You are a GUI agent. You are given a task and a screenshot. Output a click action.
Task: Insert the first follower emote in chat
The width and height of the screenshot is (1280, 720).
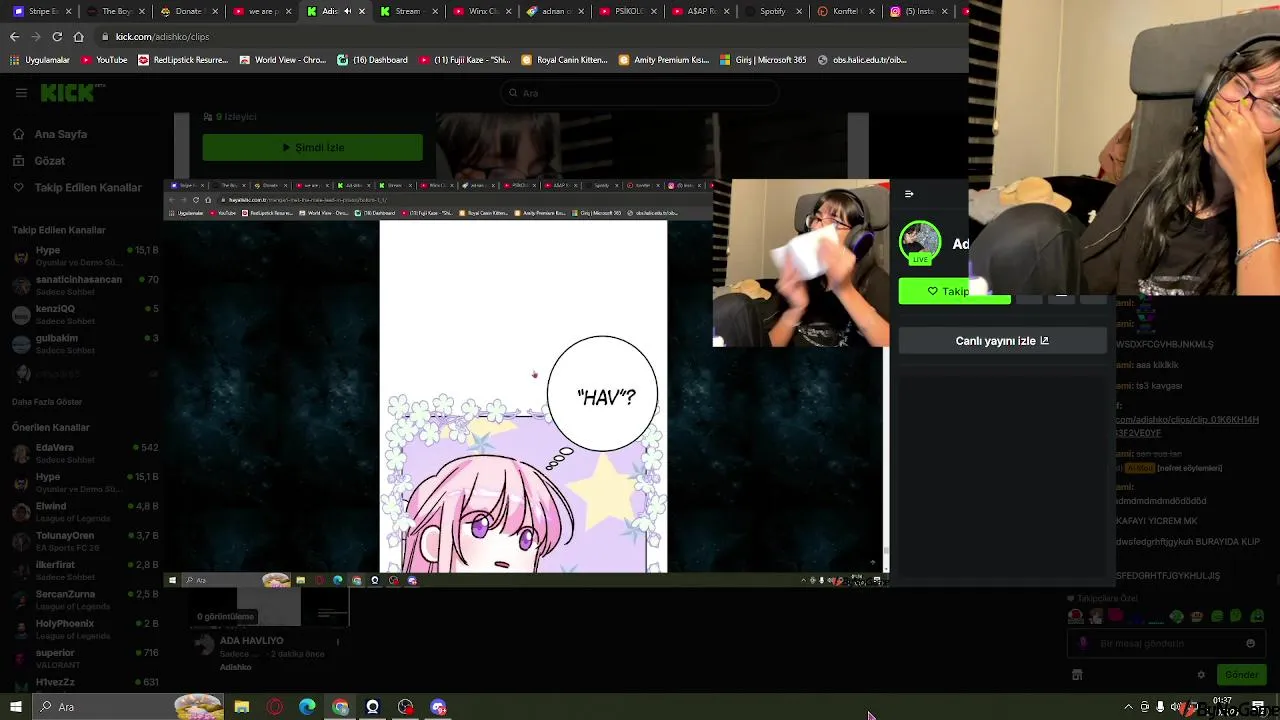coord(1076,617)
